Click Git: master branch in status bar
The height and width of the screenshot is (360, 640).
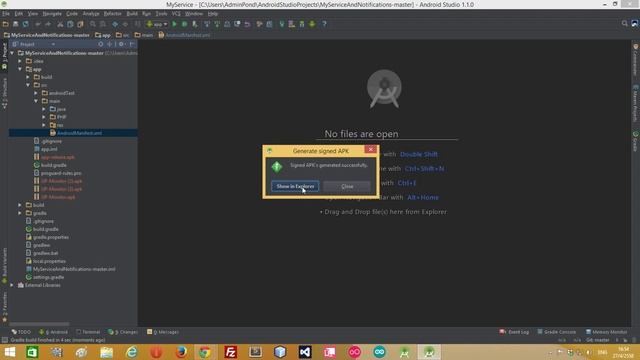click(x=598, y=340)
